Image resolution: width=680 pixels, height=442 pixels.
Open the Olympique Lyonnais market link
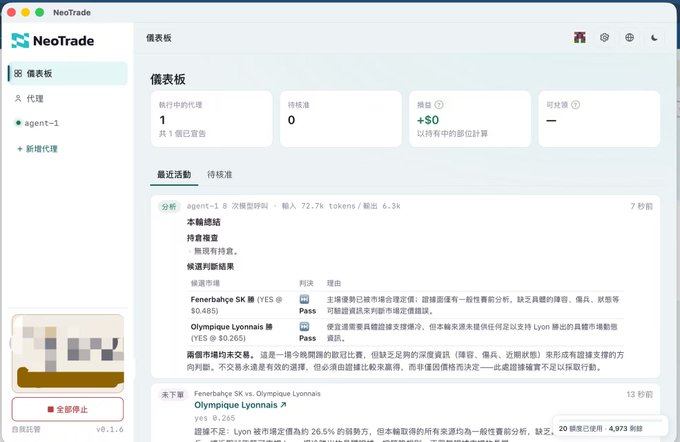point(240,405)
